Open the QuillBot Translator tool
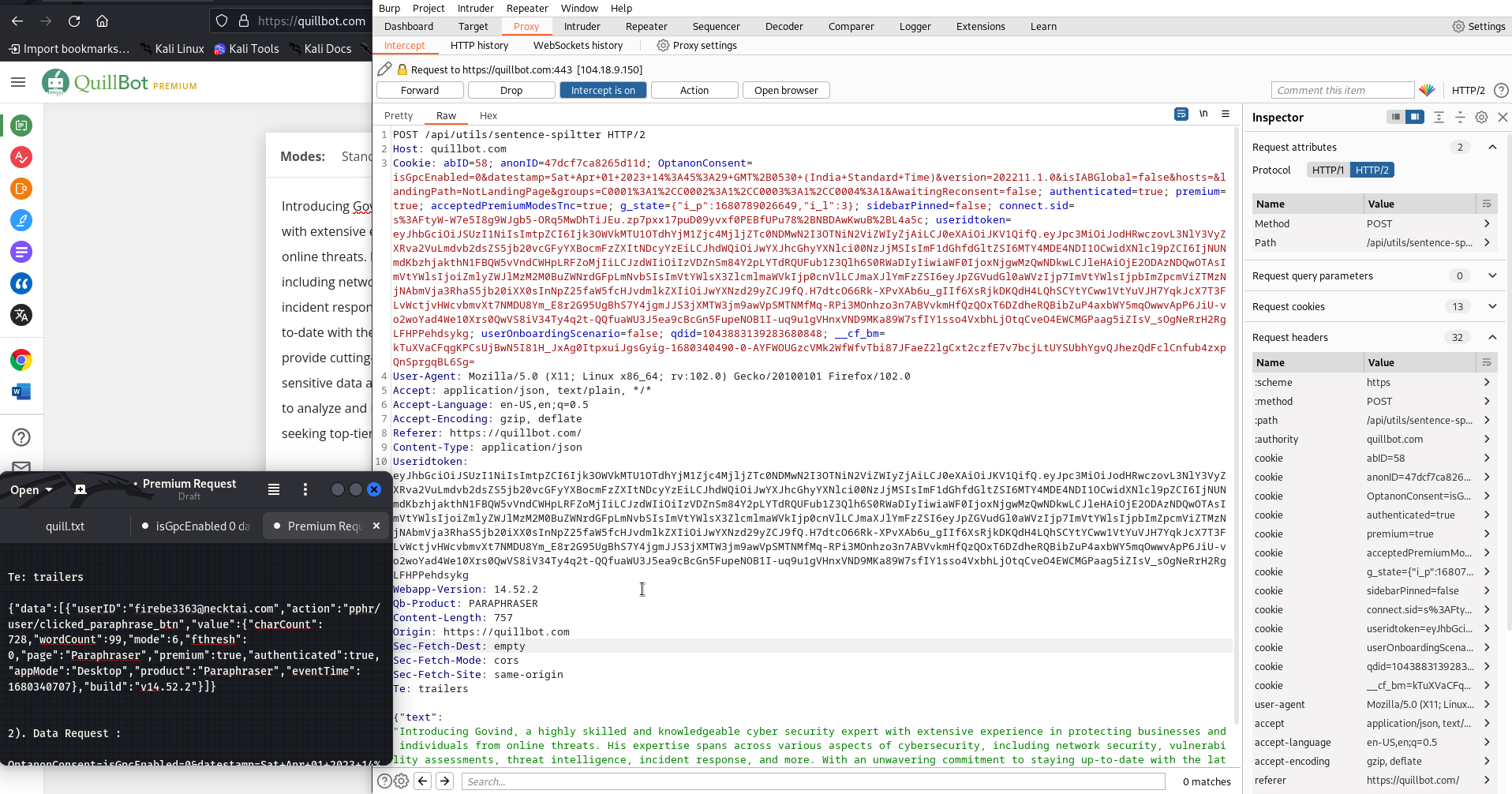1512x794 pixels. point(21,315)
